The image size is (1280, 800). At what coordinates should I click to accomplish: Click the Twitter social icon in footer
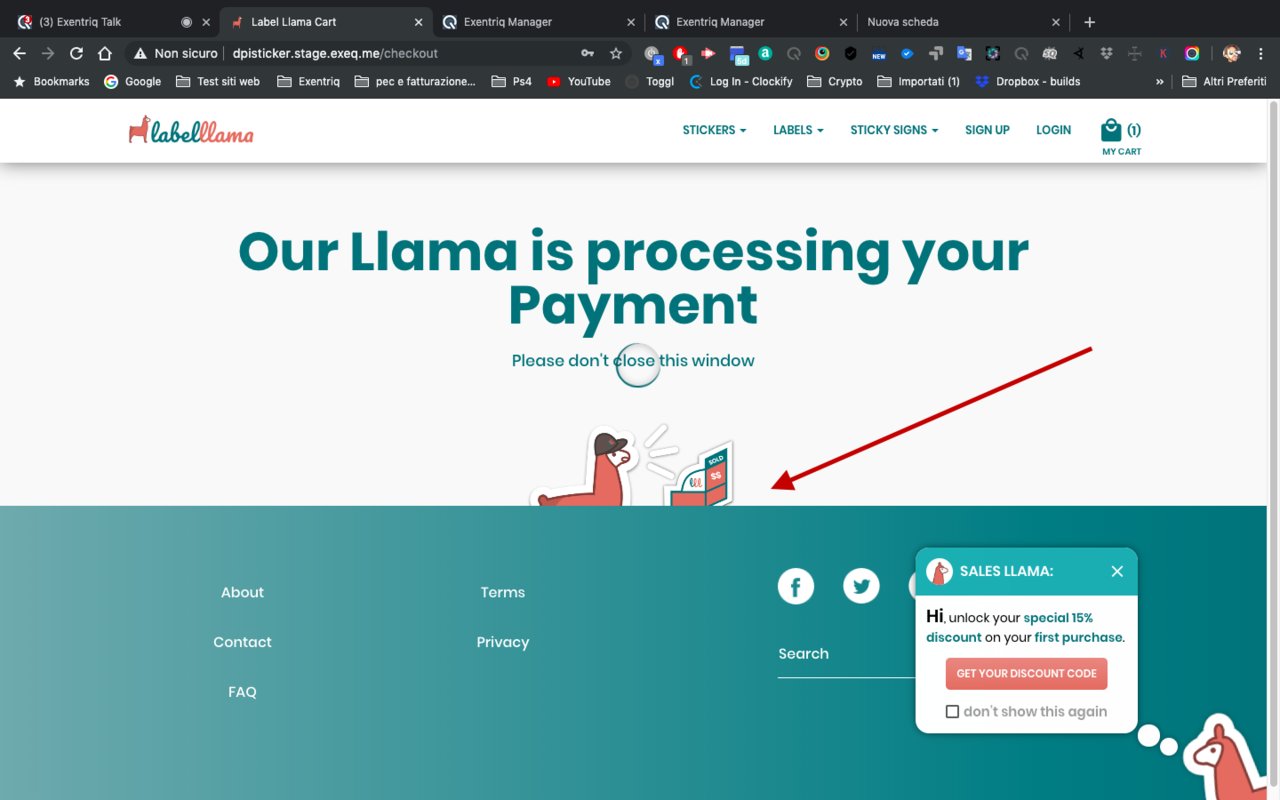click(x=861, y=586)
